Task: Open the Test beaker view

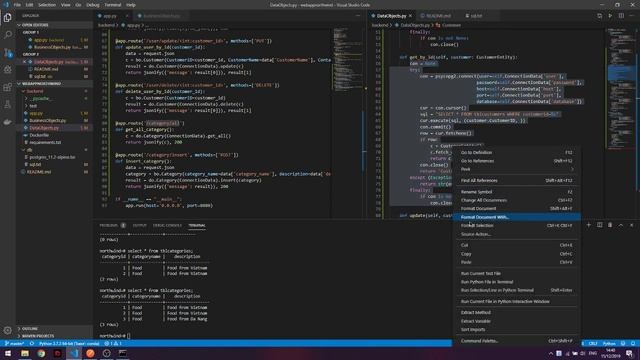Action: point(7,105)
